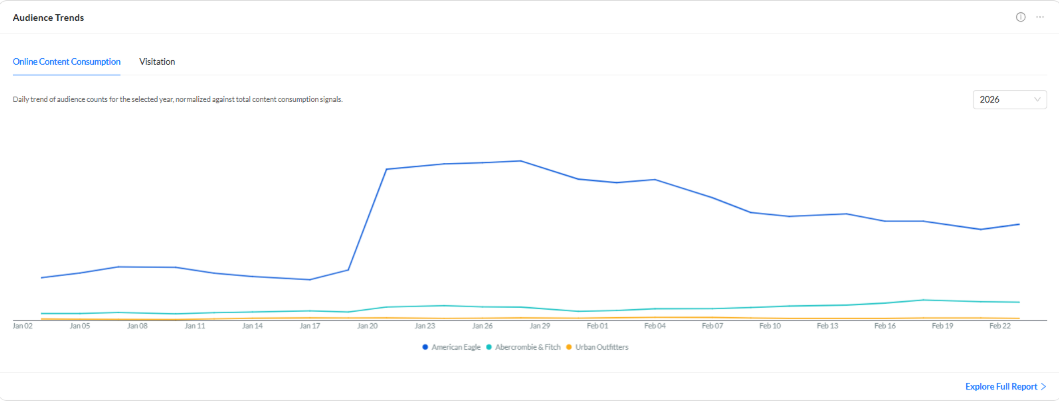Open the Explore Full Report link
Viewport: 1059px width, 401px height.
click(x=1000, y=386)
